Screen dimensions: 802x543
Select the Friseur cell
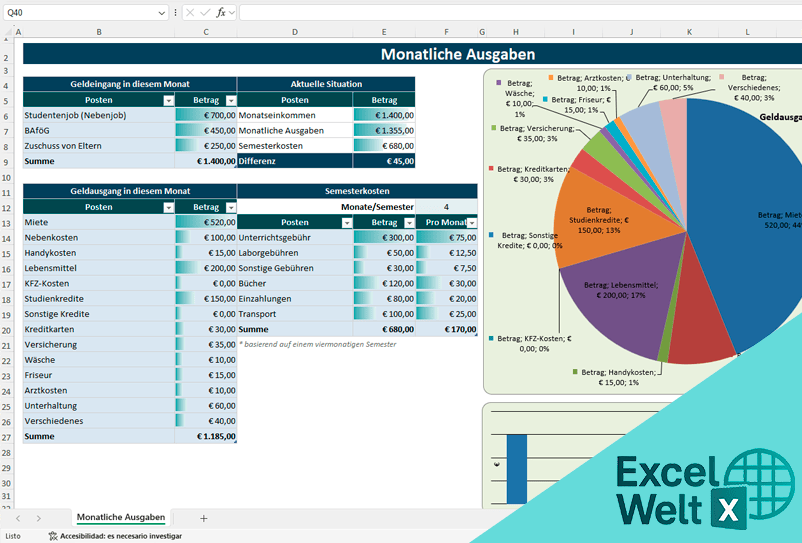[99, 375]
